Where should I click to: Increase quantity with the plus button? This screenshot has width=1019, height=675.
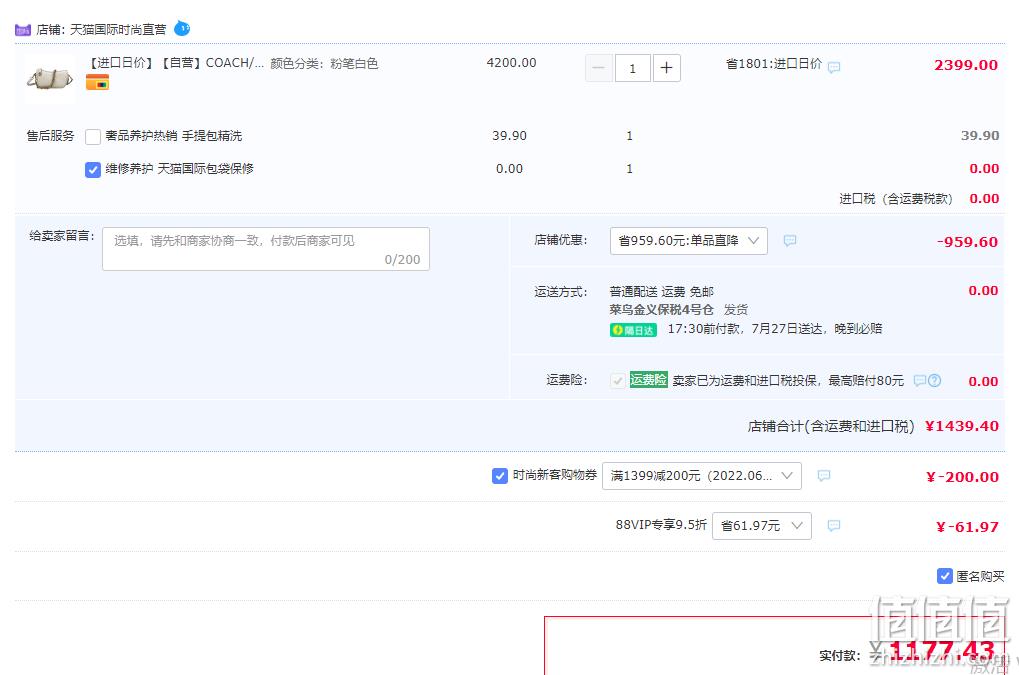[666, 68]
